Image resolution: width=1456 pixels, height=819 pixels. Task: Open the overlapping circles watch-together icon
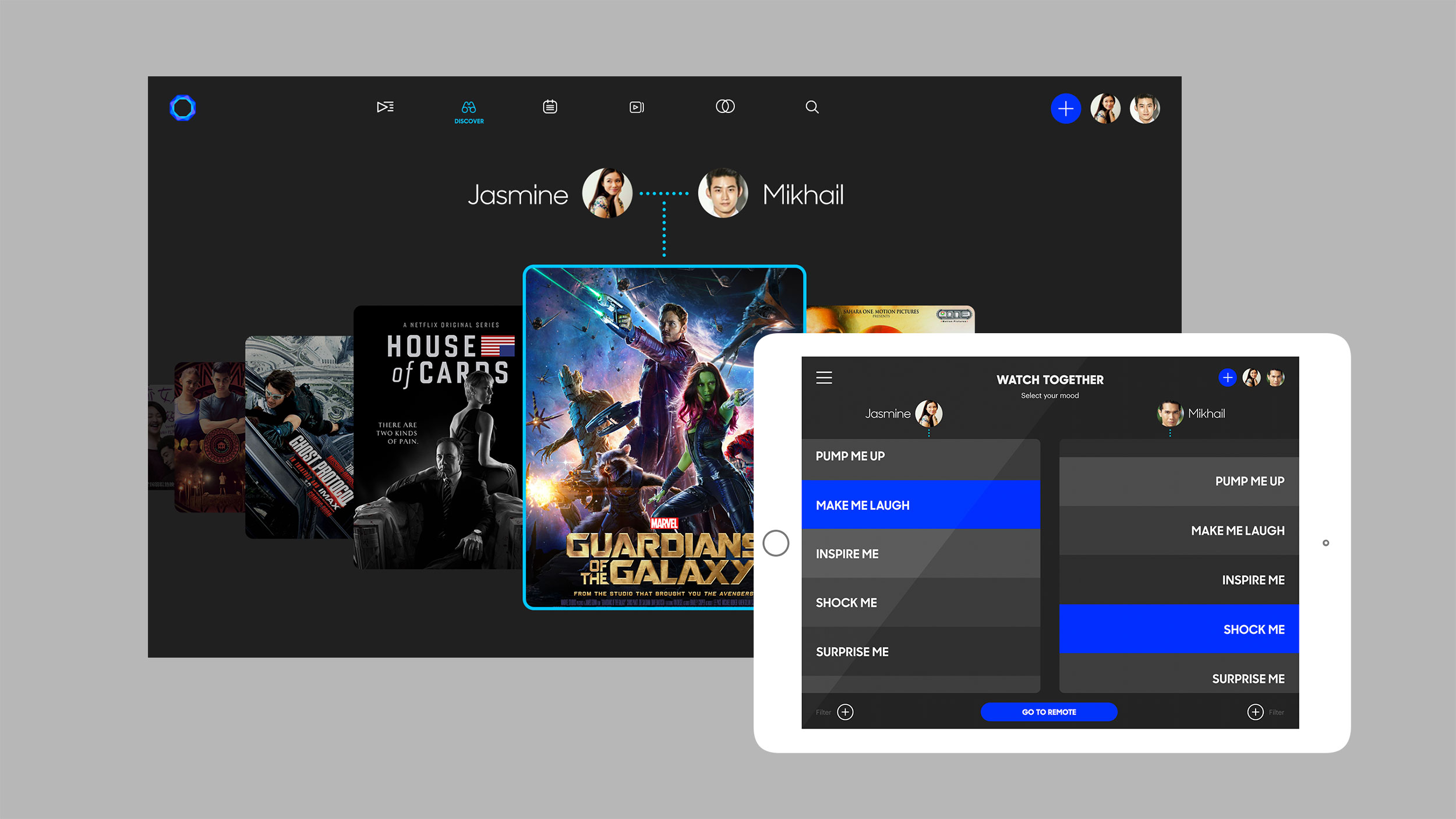click(x=725, y=107)
